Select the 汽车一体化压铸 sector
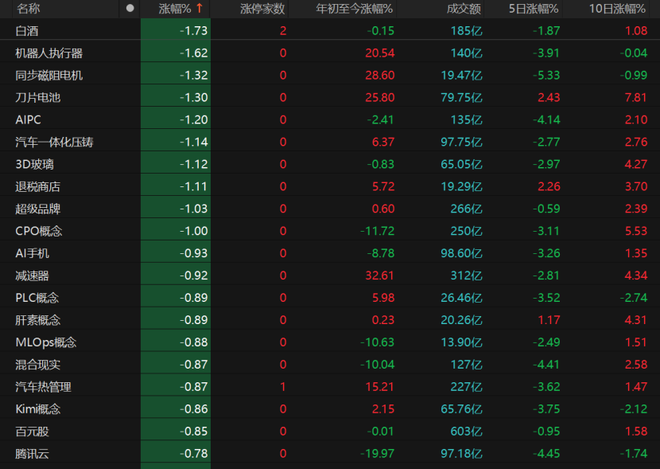The height and width of the screenshot is (469, 660). pyautogui.click(x=55, y=142)
